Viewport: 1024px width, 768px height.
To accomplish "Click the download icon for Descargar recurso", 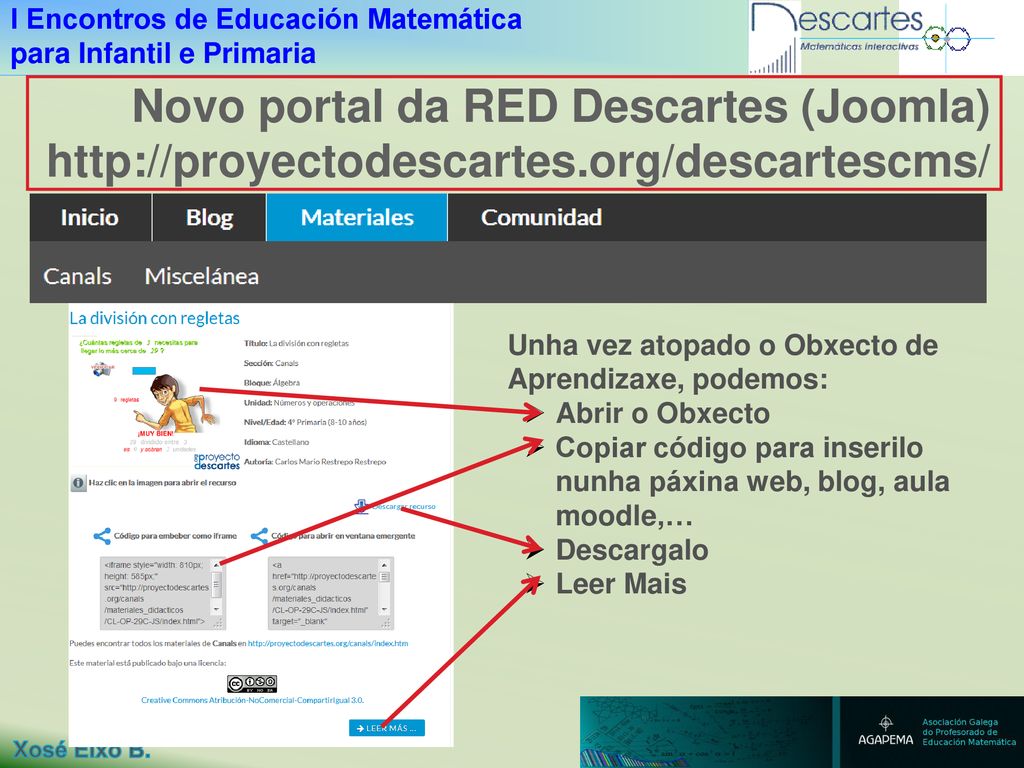I will [x=361, y=506].
